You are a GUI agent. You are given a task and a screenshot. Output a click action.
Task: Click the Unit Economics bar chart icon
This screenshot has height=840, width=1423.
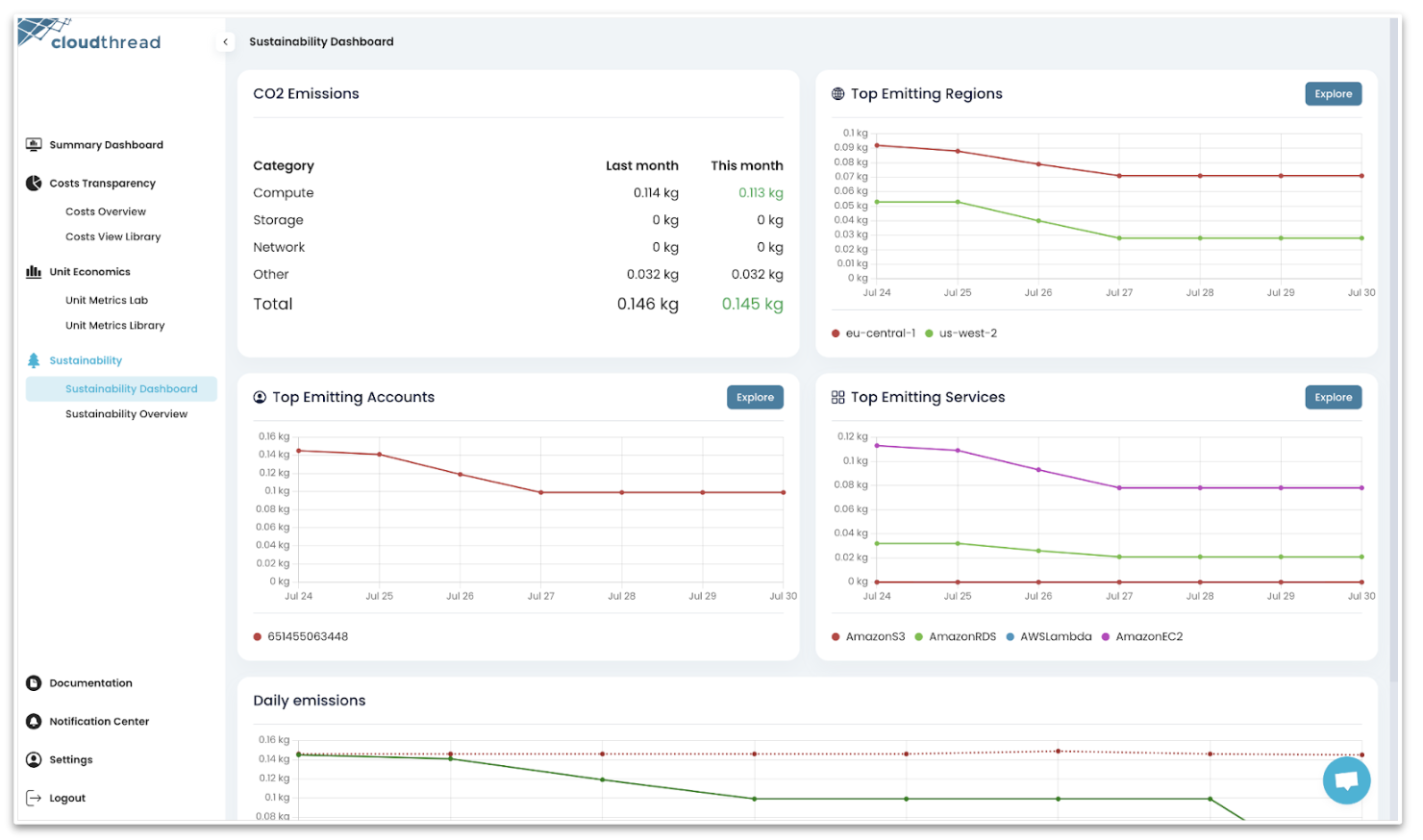pos(34,272)
